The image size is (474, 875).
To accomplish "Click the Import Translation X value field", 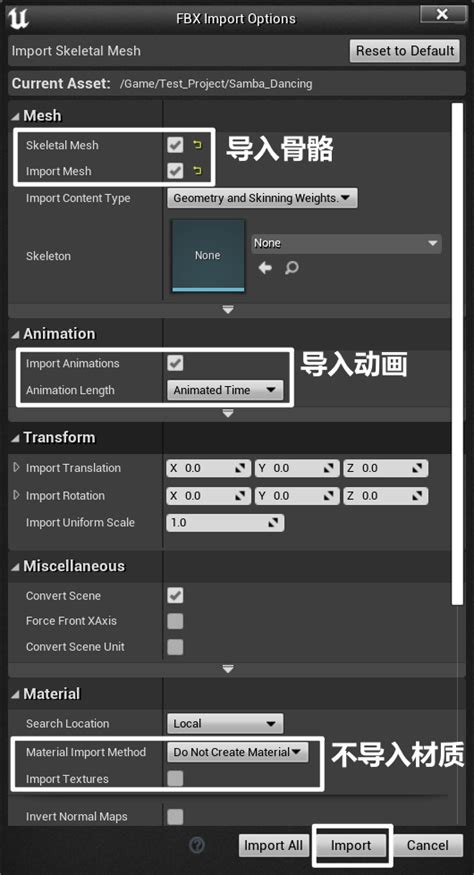I will (208, 469).
